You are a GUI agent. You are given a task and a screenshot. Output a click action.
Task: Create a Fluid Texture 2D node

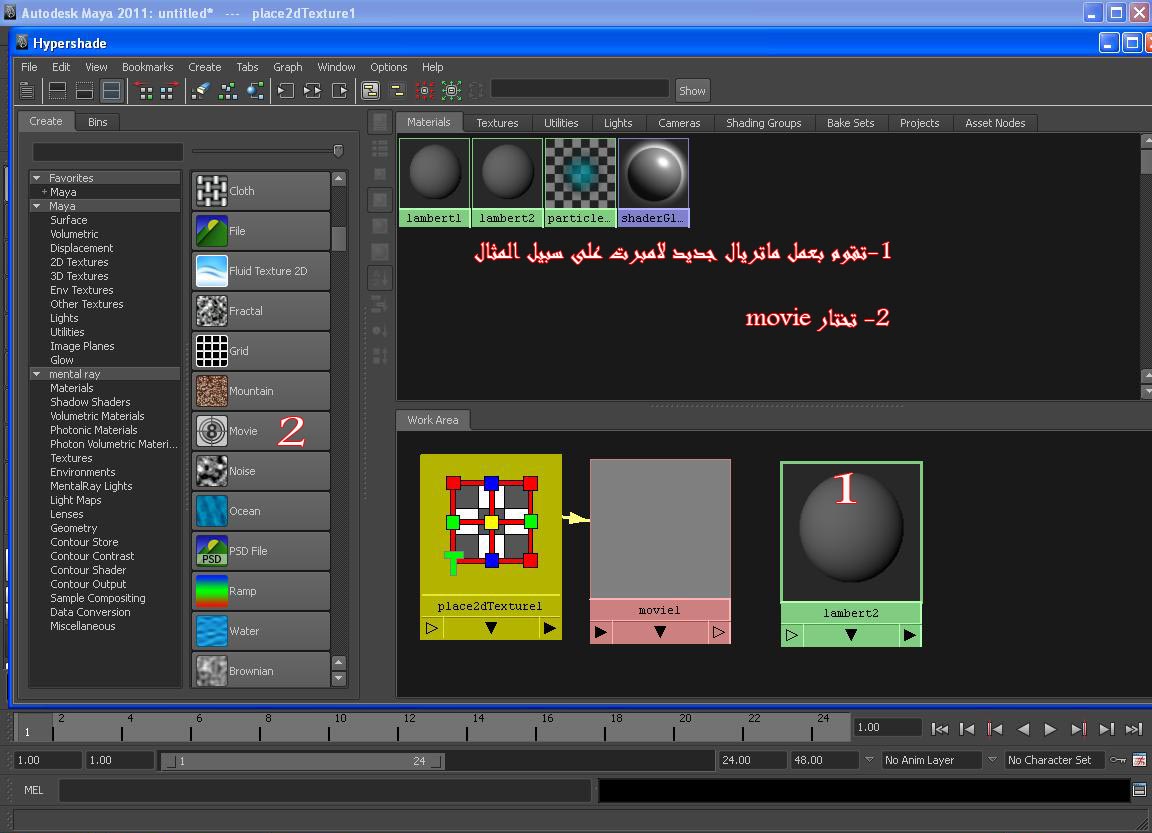(x=261, y=271)
